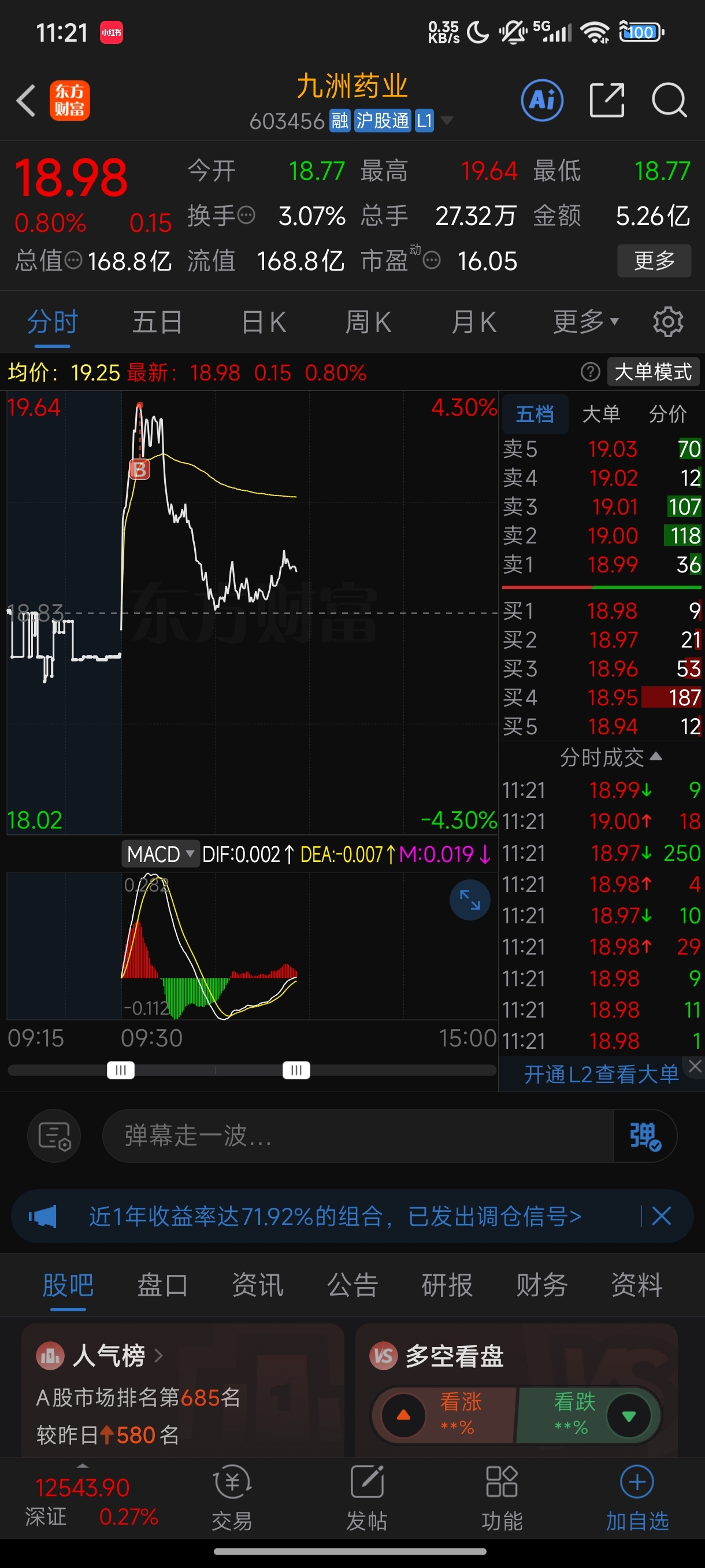The width and height of the screenshot is (705, 1568).
Task: Tap the 18.97 250 trade row
Action: pyautogui.click(x=602, y=853)
